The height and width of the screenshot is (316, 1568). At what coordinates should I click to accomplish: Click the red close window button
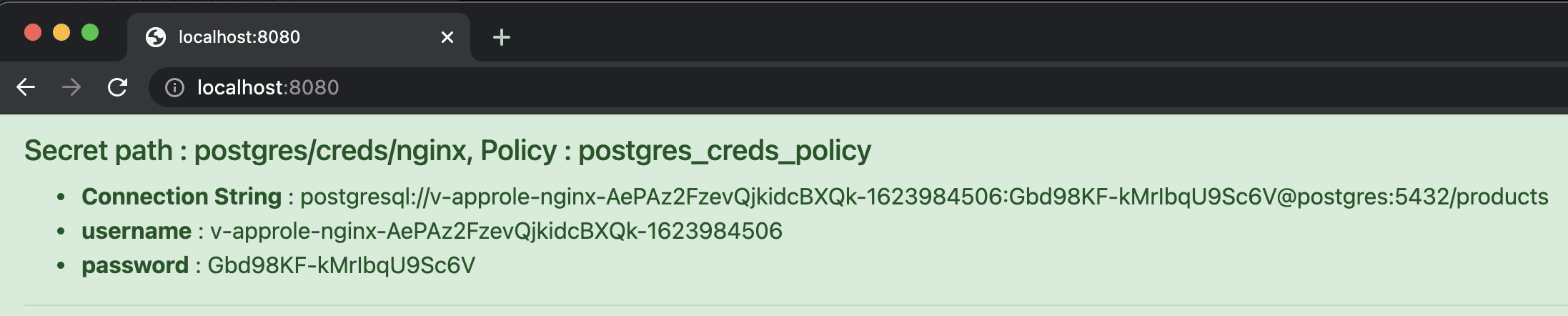point(33,32)
